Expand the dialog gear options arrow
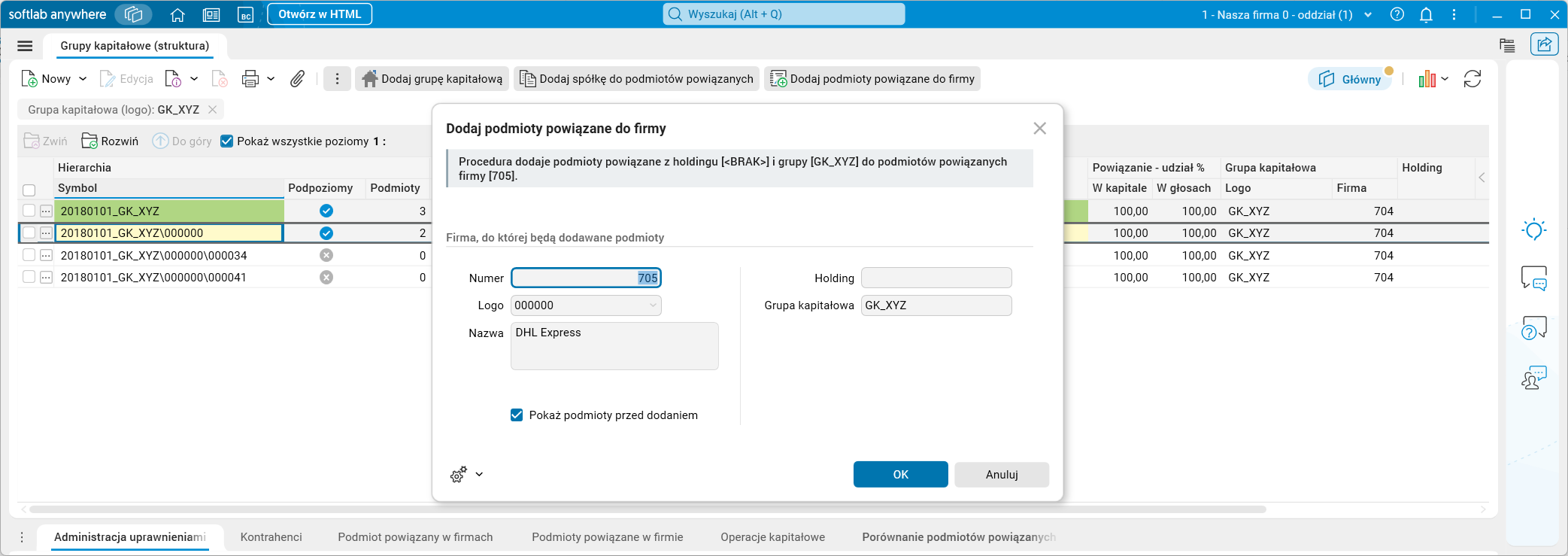Image resolution: width=1568 pixels, height=556 pixels. click(x=479, y=475)
